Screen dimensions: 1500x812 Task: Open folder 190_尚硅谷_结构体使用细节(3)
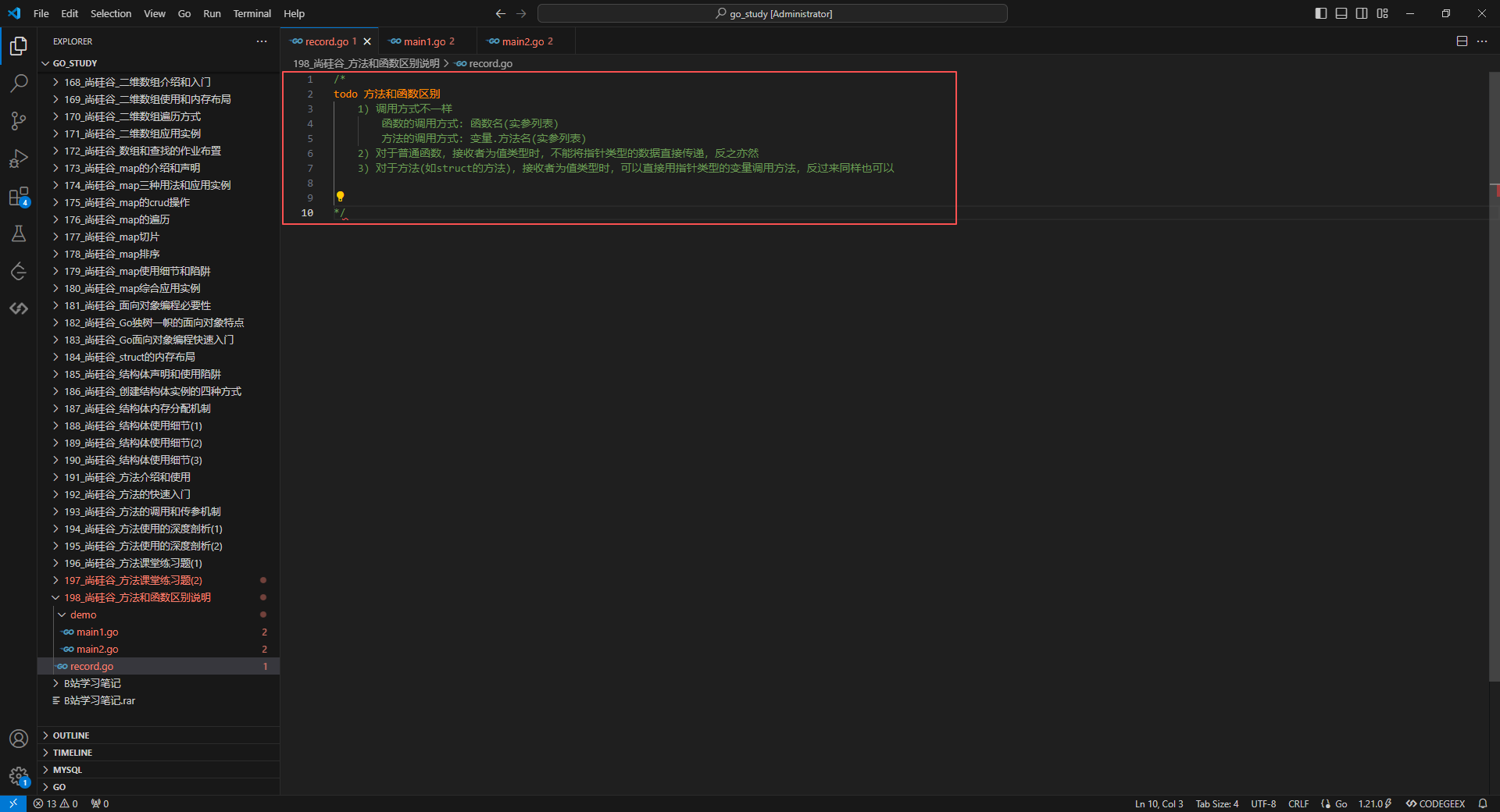point(159,460)
